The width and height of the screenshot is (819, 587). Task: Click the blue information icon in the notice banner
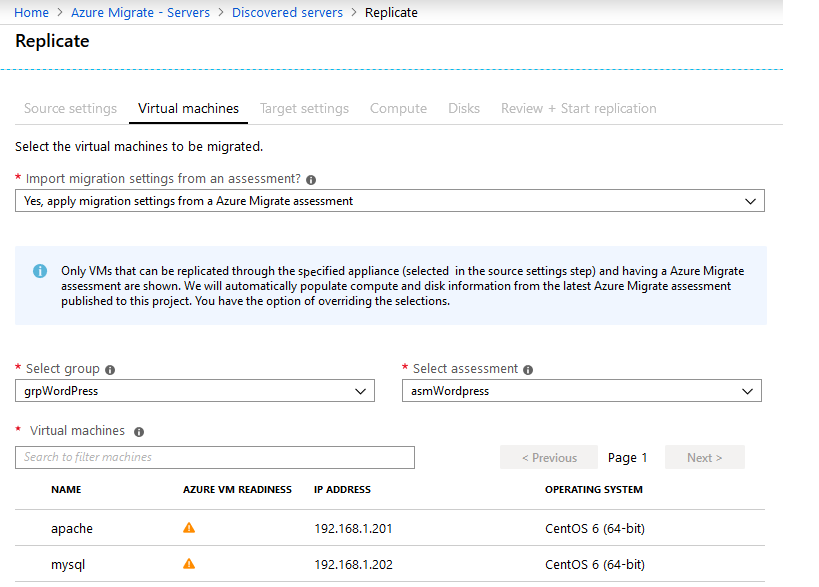tap(40, 271)
